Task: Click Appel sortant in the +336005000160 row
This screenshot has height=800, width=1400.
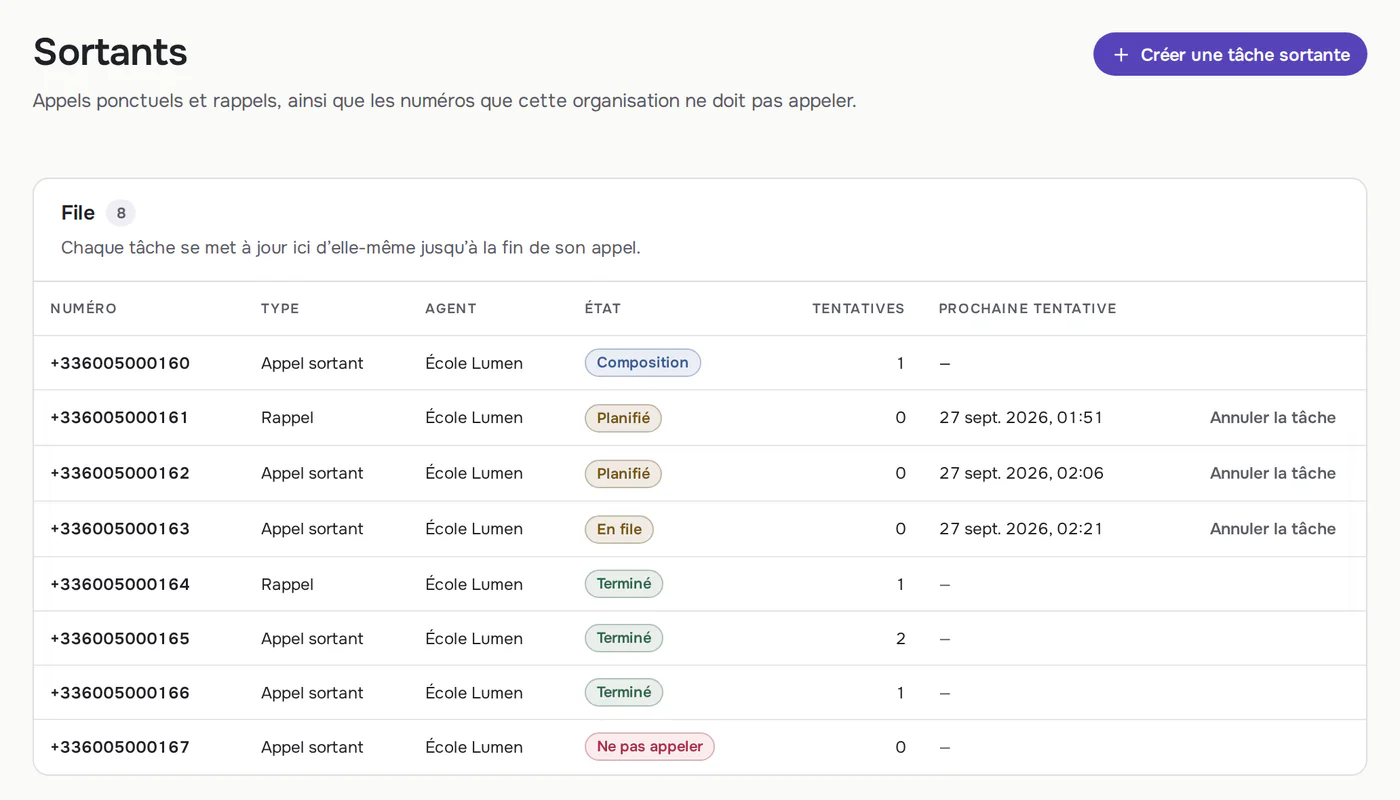Action: coord(312,363)
